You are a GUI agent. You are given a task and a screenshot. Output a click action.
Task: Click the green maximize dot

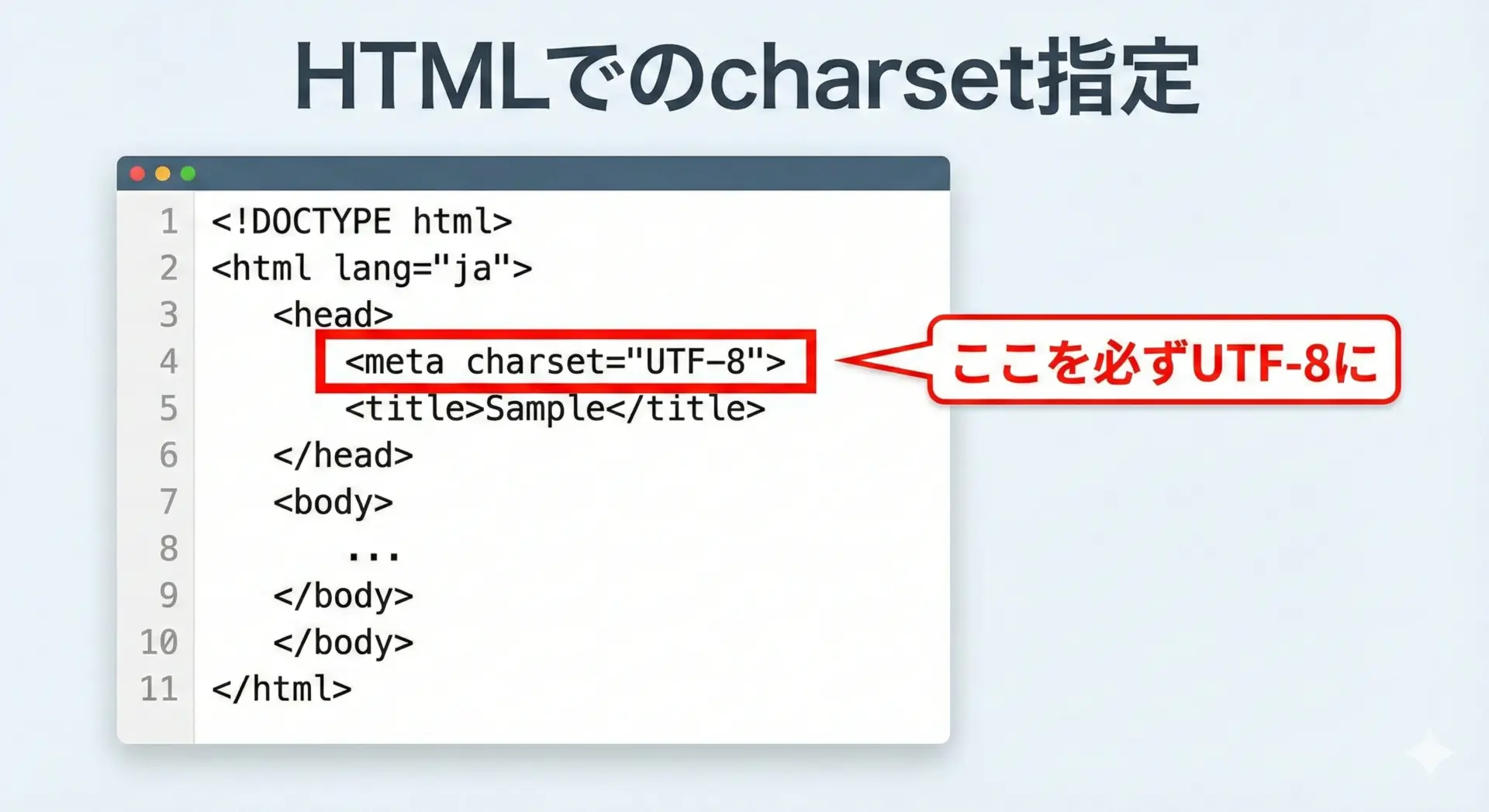click(x=188, y=174)
